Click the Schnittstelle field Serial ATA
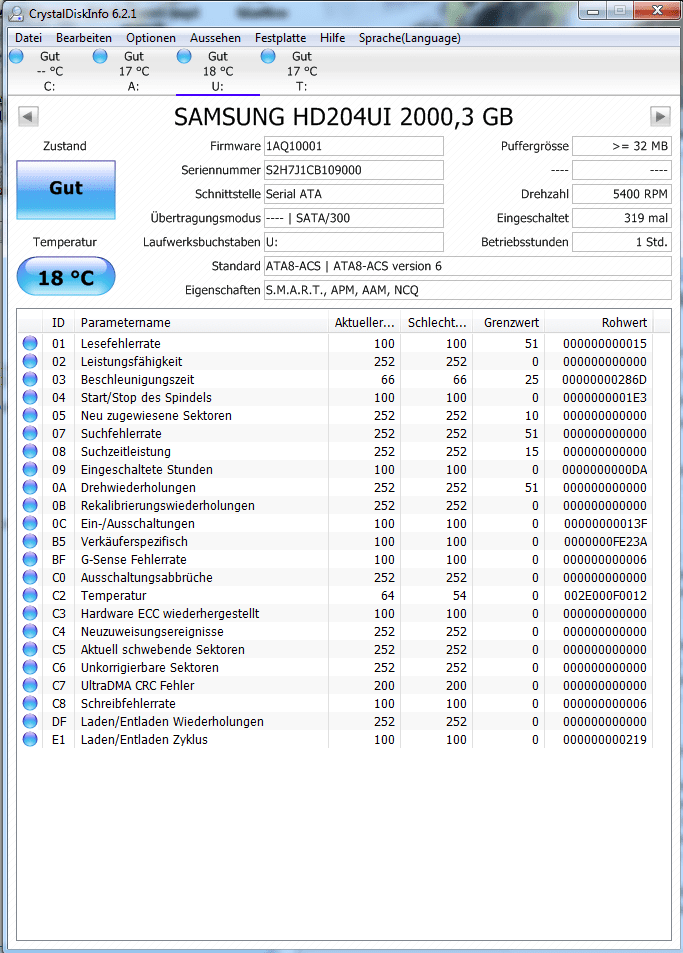The image size is (683, 953). point(354,194)
